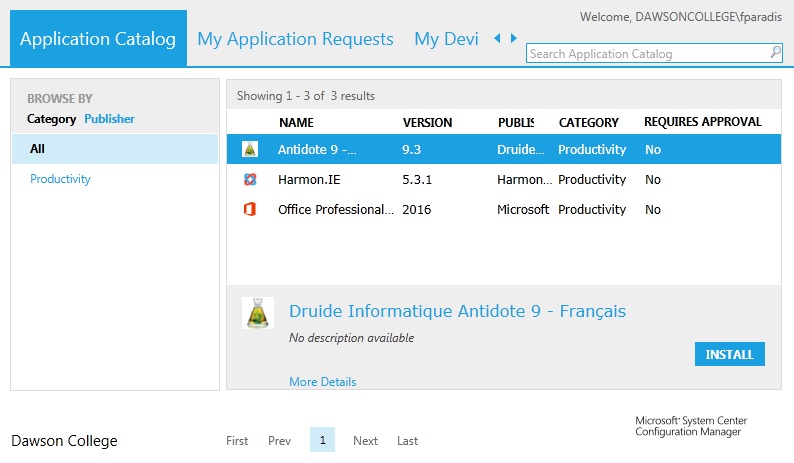Switch to My Application Requests tab

point(295,39)
